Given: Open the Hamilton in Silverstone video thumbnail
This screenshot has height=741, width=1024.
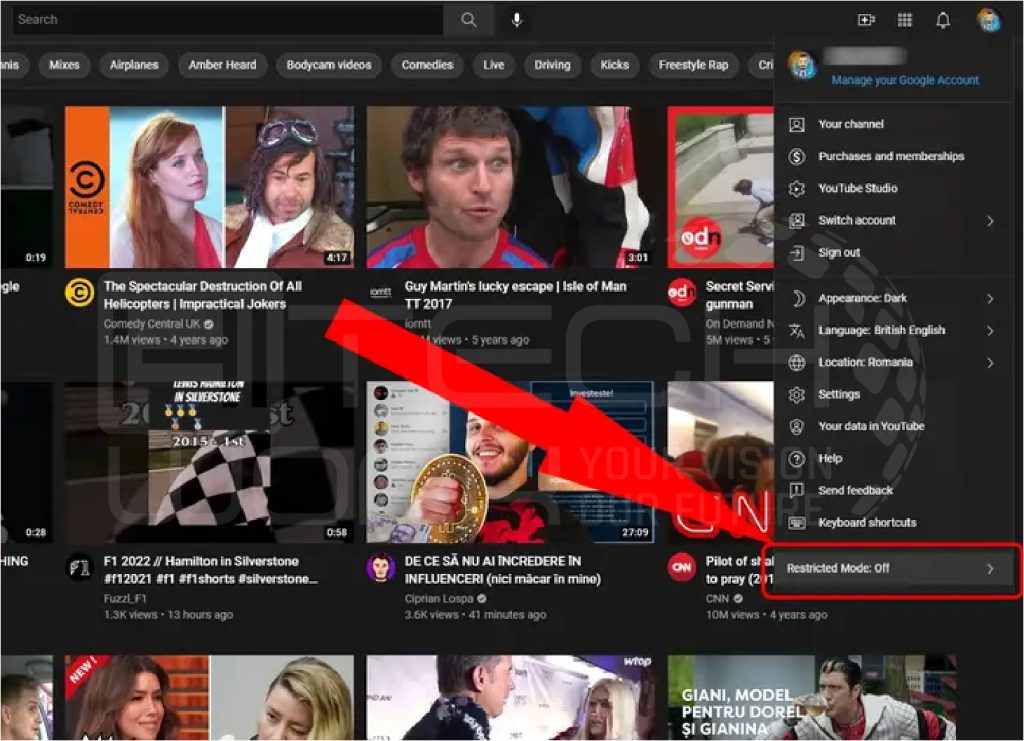Looking at the screenshot, I should pos(210,462).
